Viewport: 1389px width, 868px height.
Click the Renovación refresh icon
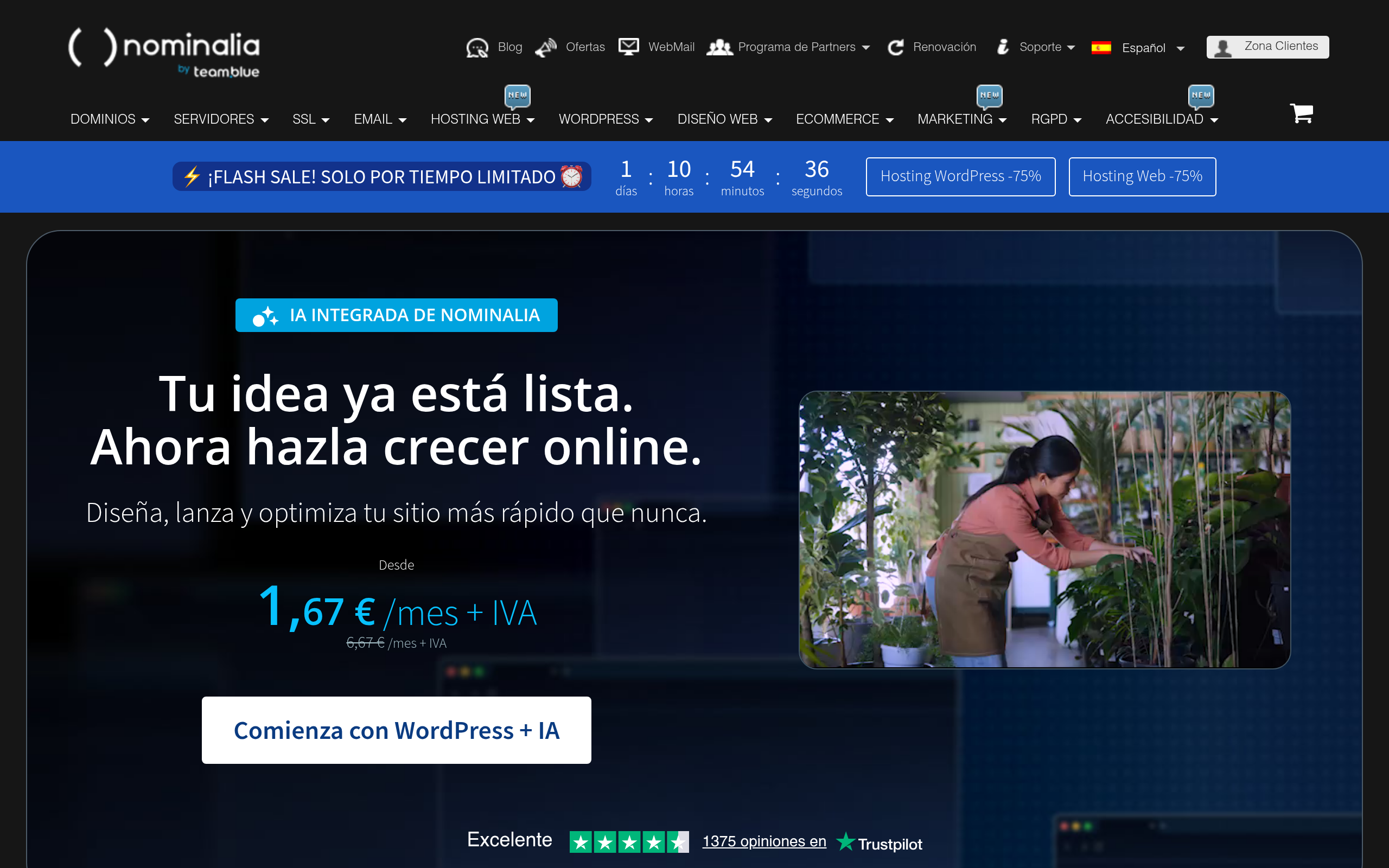(x=895, y=48)
